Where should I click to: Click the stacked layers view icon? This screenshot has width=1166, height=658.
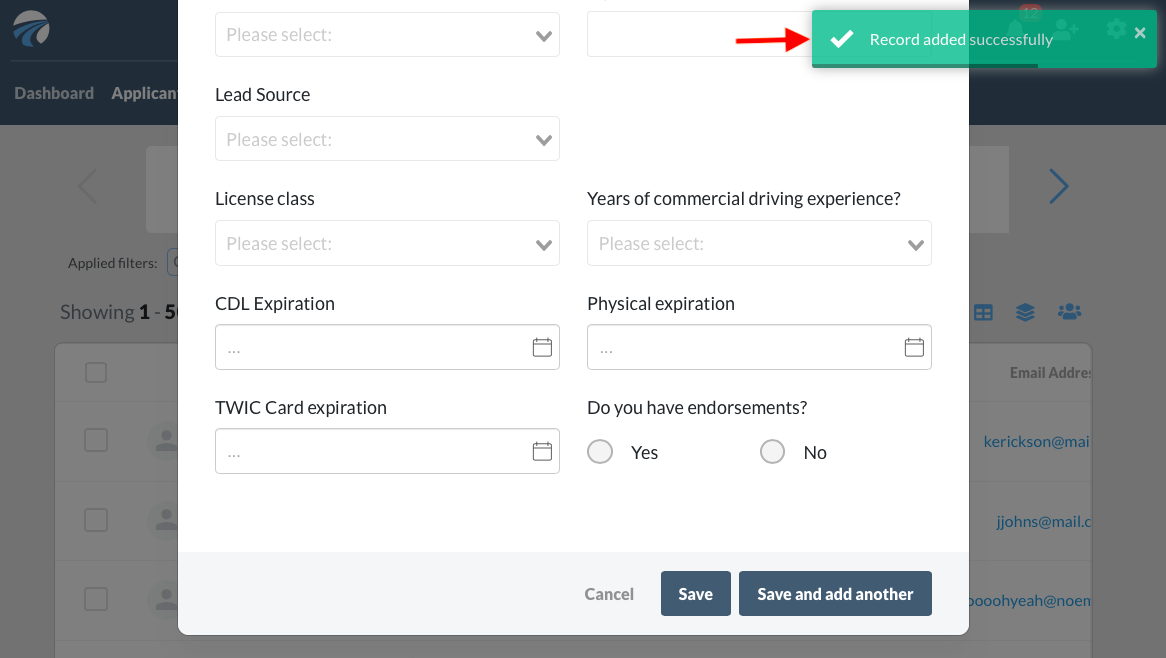tap(1025, 313)
